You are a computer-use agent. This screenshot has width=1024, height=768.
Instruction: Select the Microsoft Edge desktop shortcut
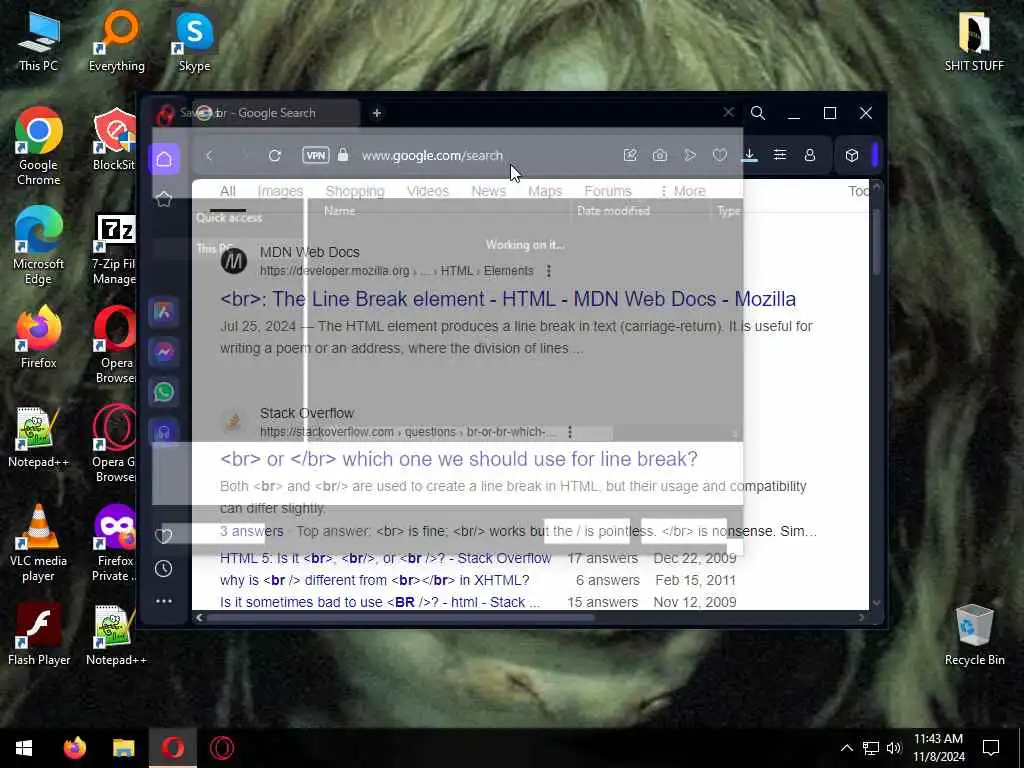(38, 246)
